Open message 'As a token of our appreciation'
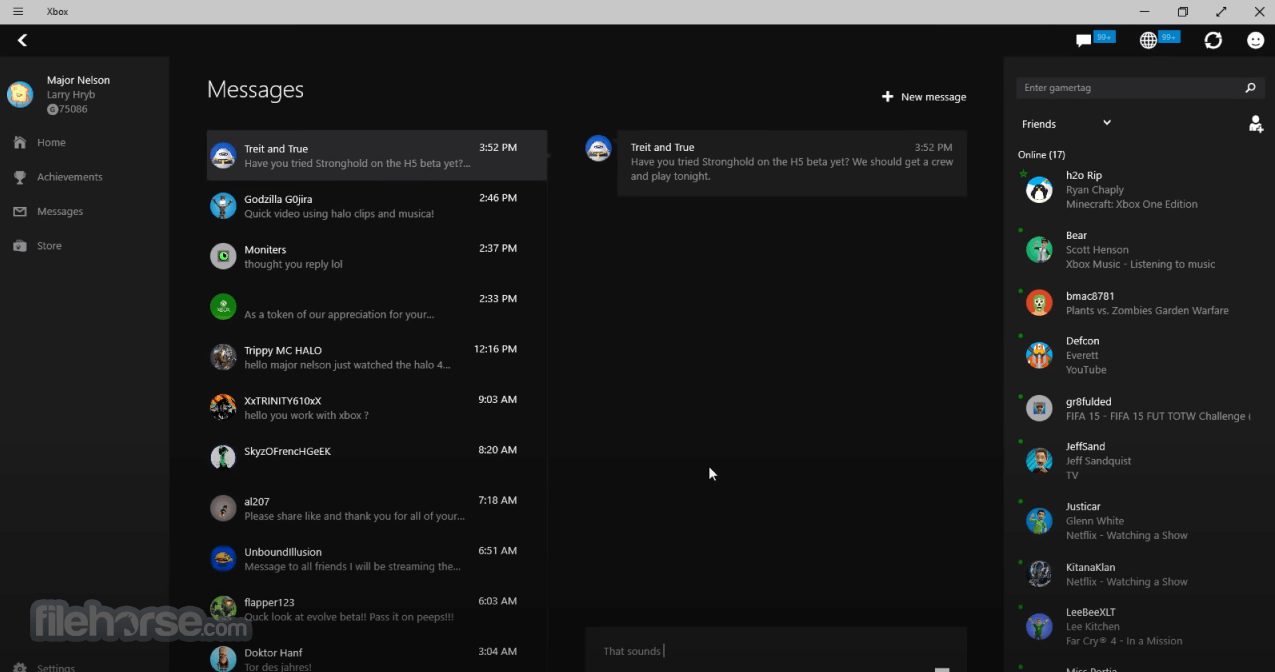 coord(377,306)
